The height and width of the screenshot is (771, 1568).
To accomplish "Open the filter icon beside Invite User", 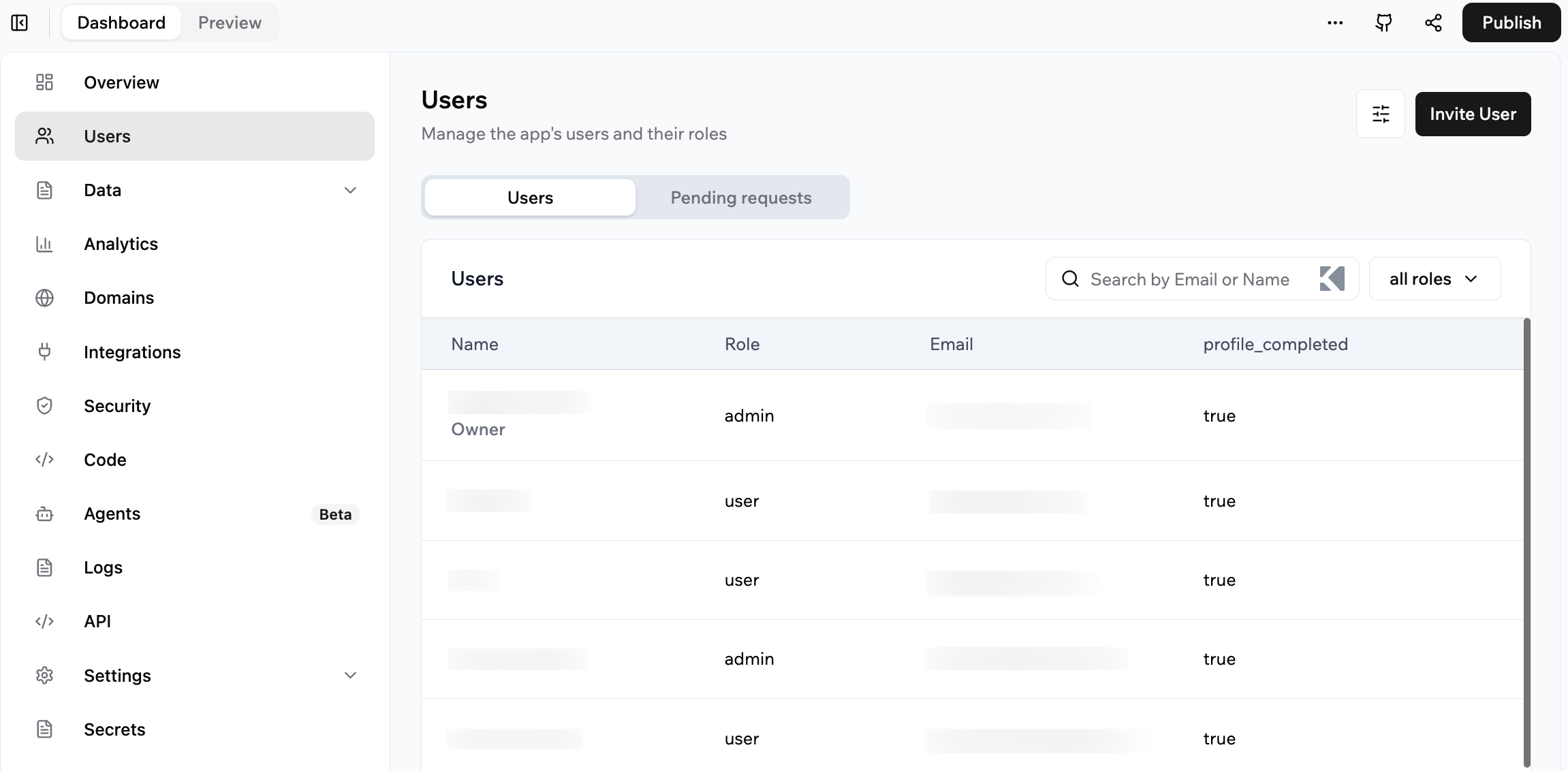I will tap(1381, 114).
